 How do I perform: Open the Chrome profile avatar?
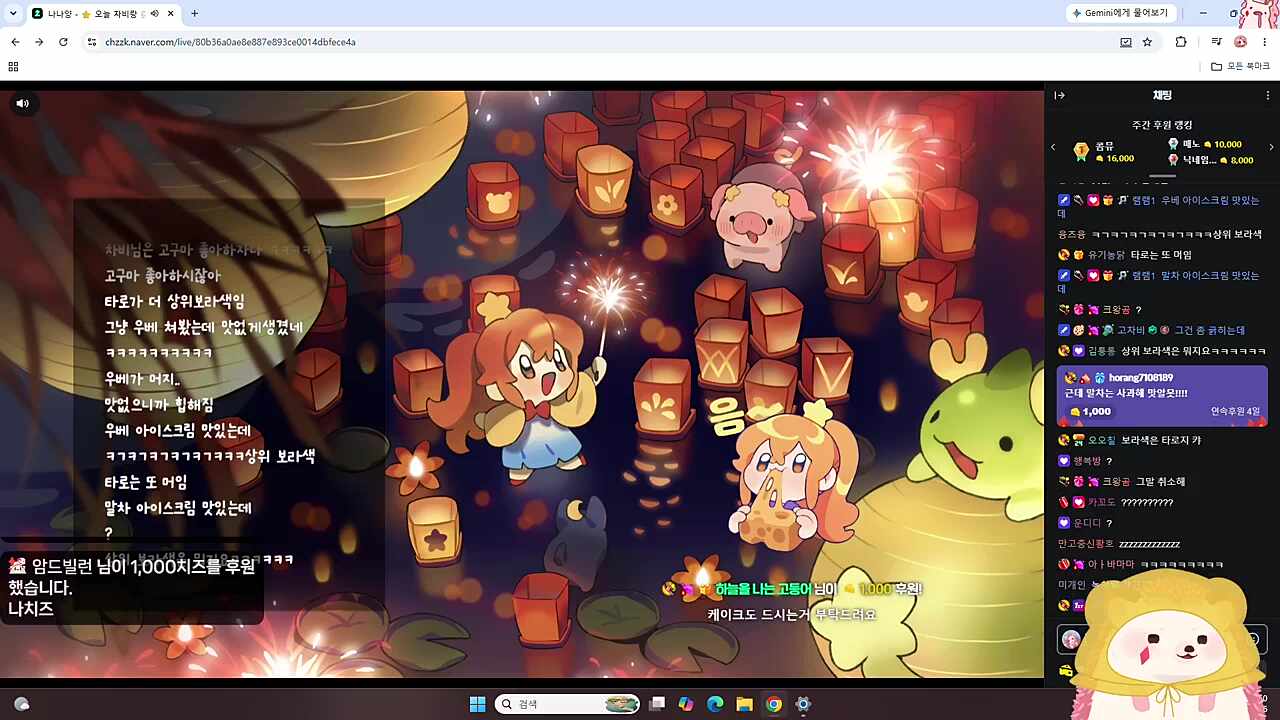point(1241,42)
